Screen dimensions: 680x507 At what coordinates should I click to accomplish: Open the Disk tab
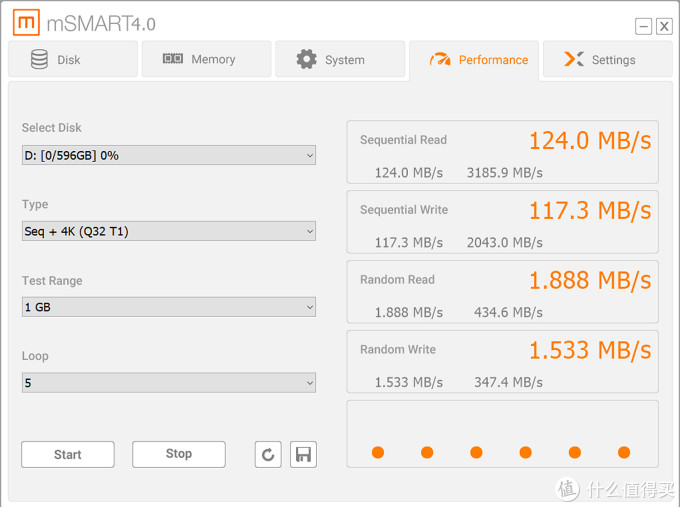pyautogui.click(x=72, y=60)
